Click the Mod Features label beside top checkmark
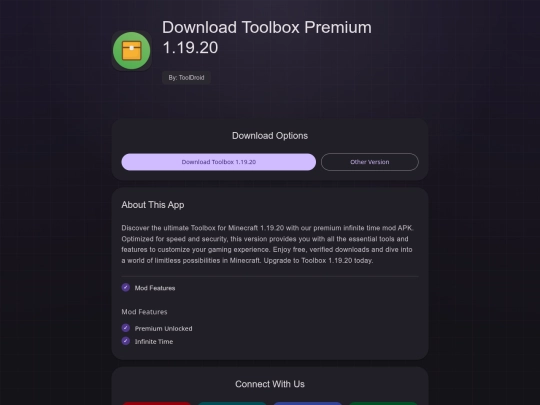This screenshot has width=540, height=405. tap(155, 288)
